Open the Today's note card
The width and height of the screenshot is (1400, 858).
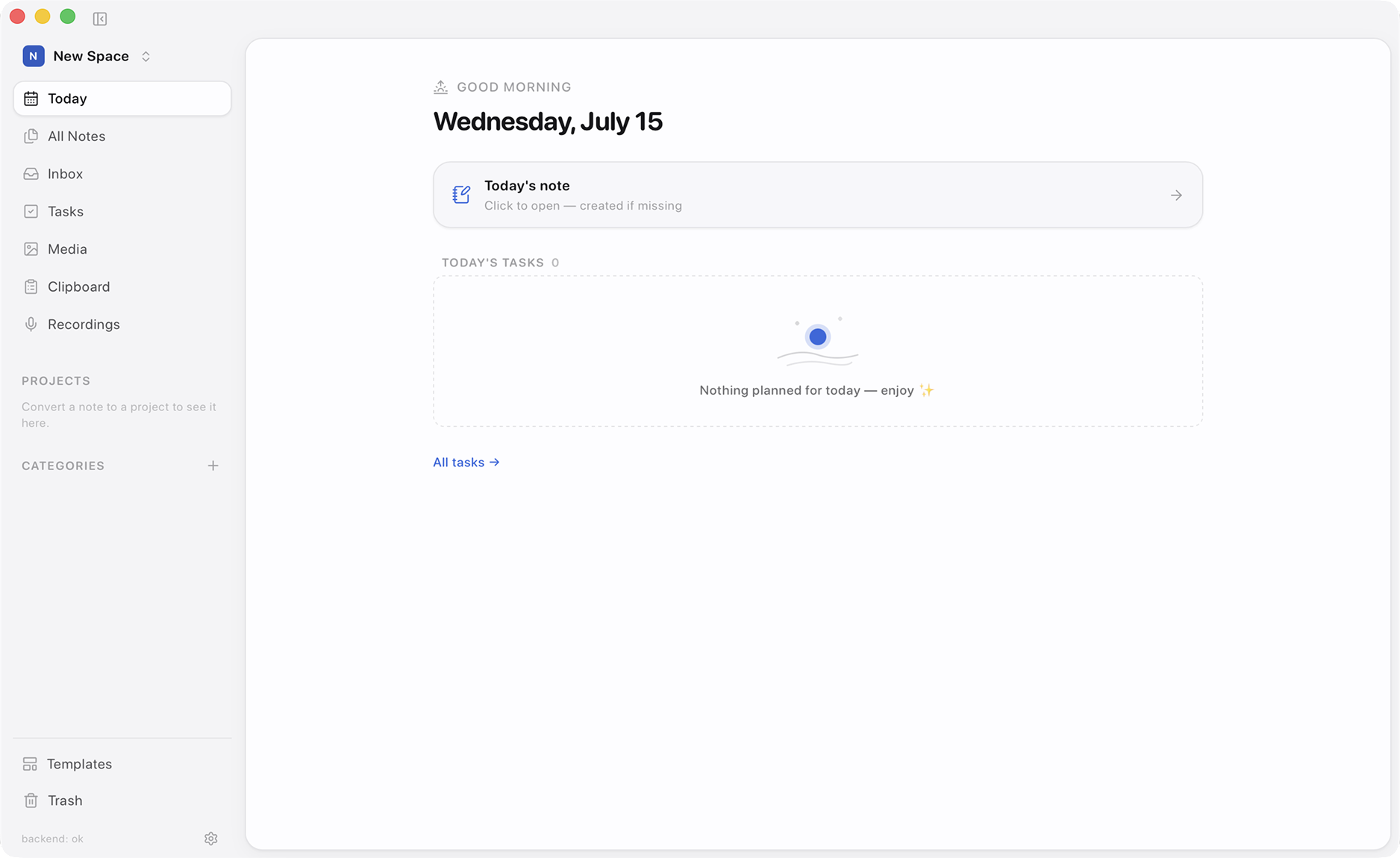[x=818, y=195]
